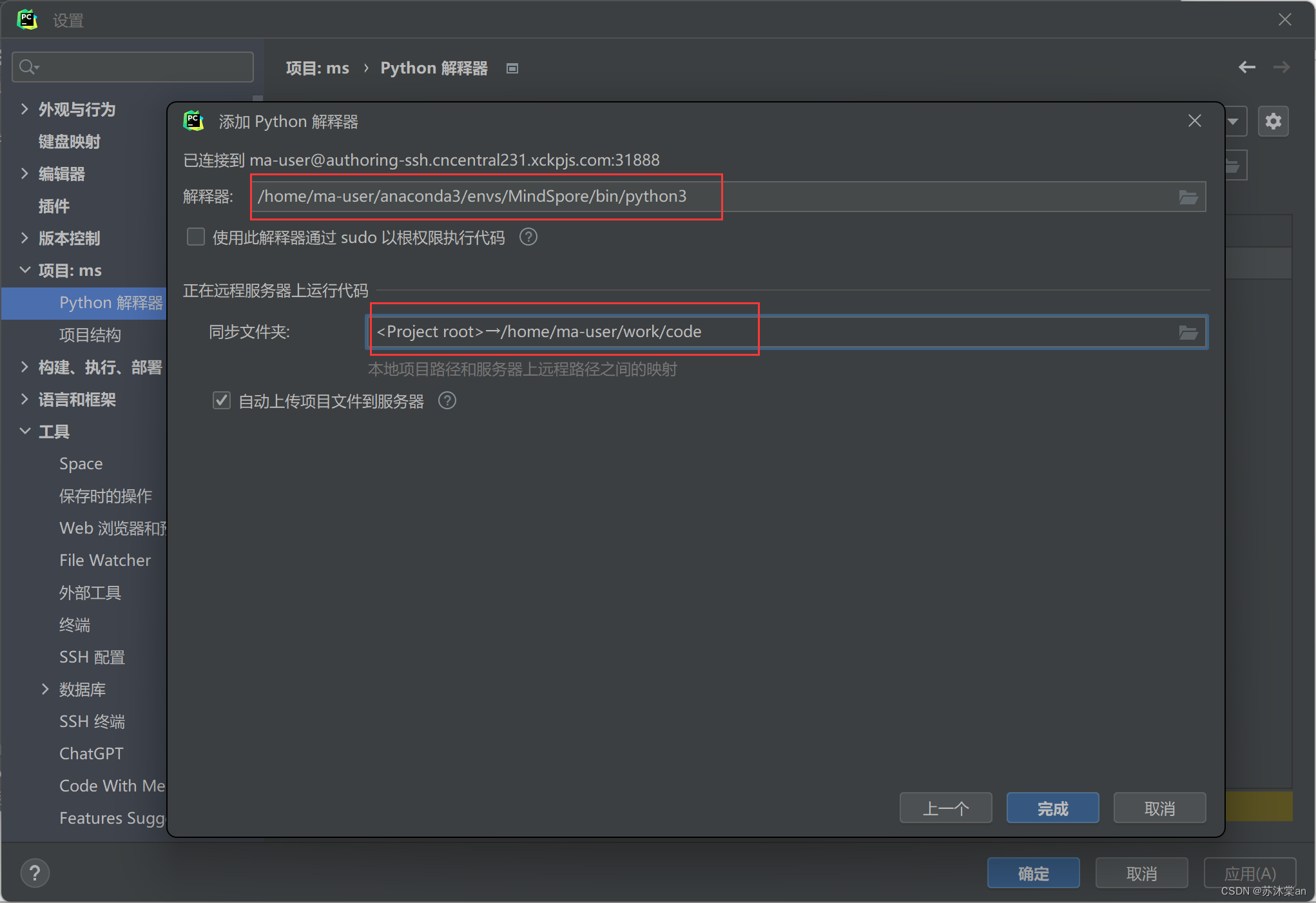Select 项目结构 in settings tree
This screenshot has height=903, width=1316.
pyautogui.click(x=90, y=335)
